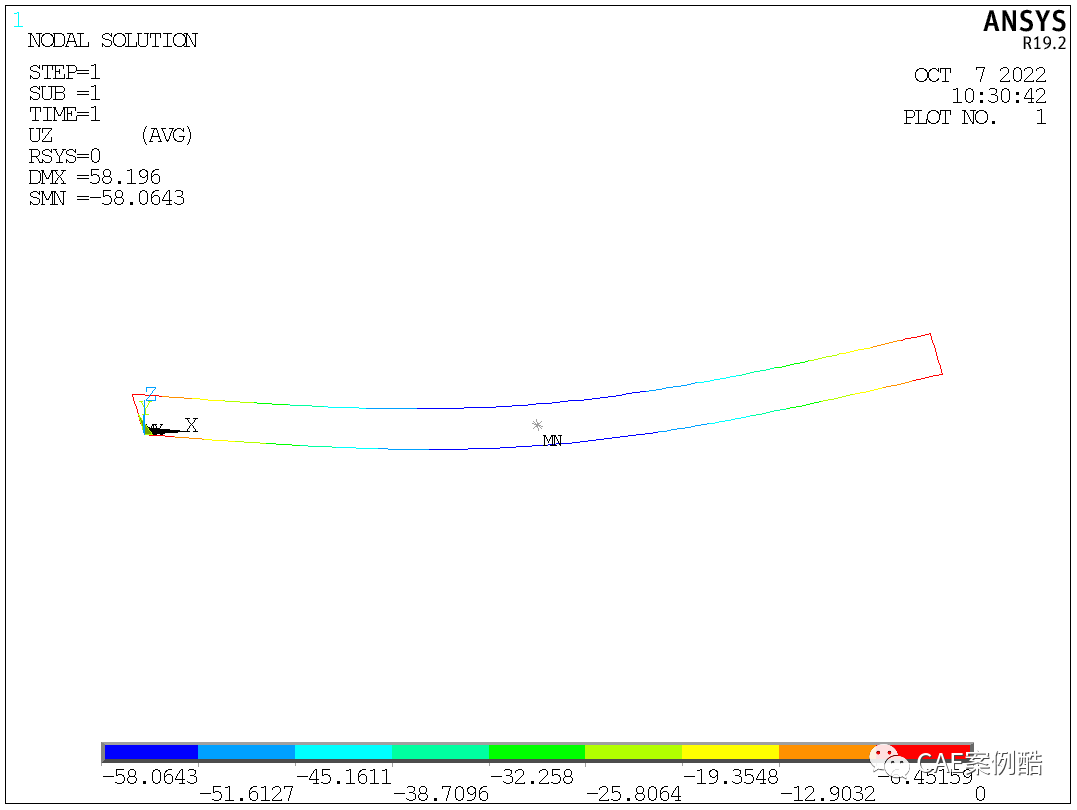1077x810 pixels.
Task: Click the PLOT NO. 1 text
Action: pos(975,117)
